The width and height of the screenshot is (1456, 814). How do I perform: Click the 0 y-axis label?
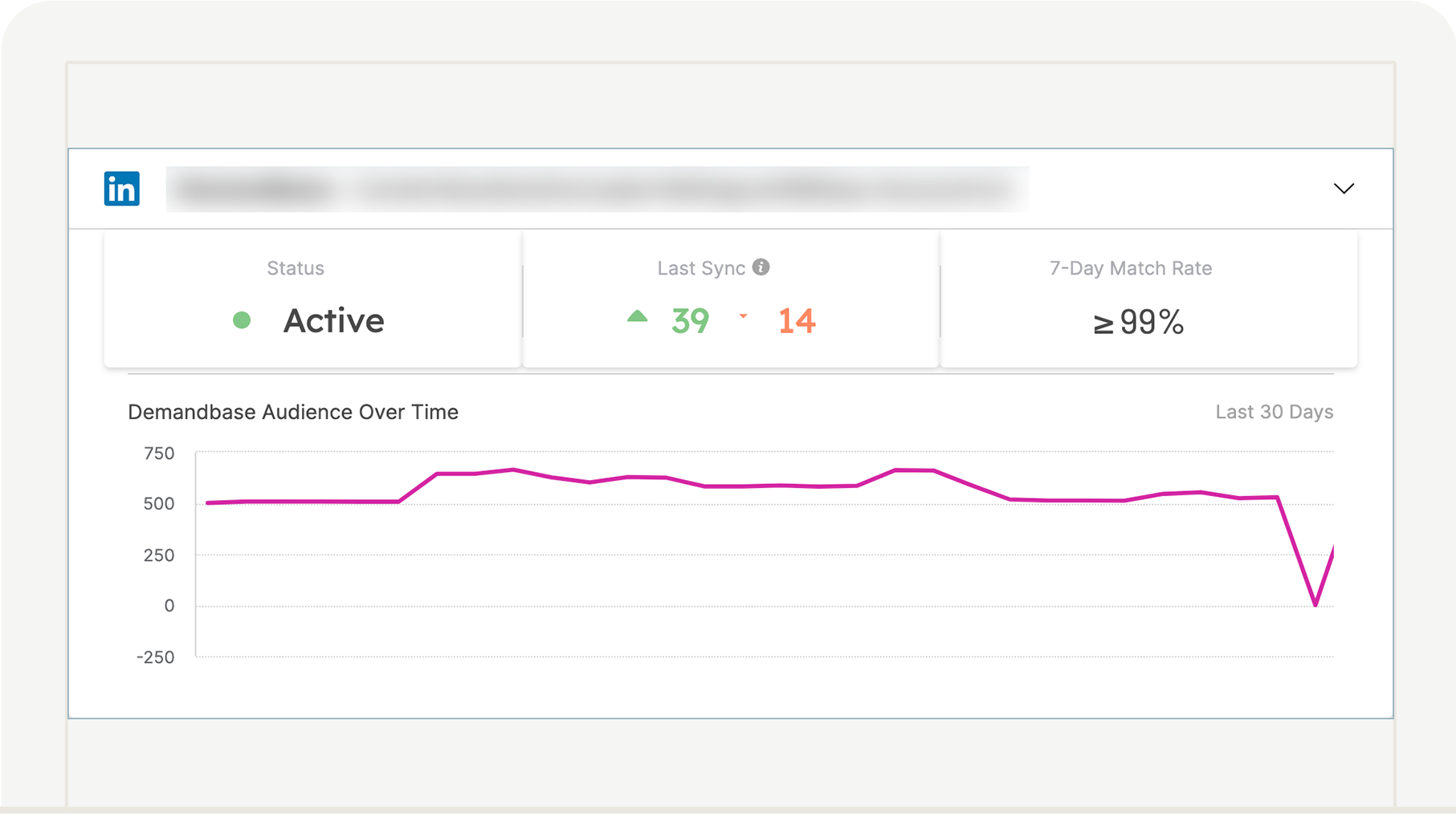[169, 606]
